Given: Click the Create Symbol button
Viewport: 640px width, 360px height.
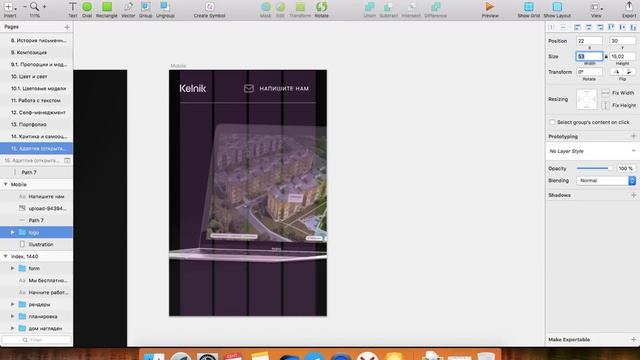Looking at the screenshot, I should pos(209,10).
